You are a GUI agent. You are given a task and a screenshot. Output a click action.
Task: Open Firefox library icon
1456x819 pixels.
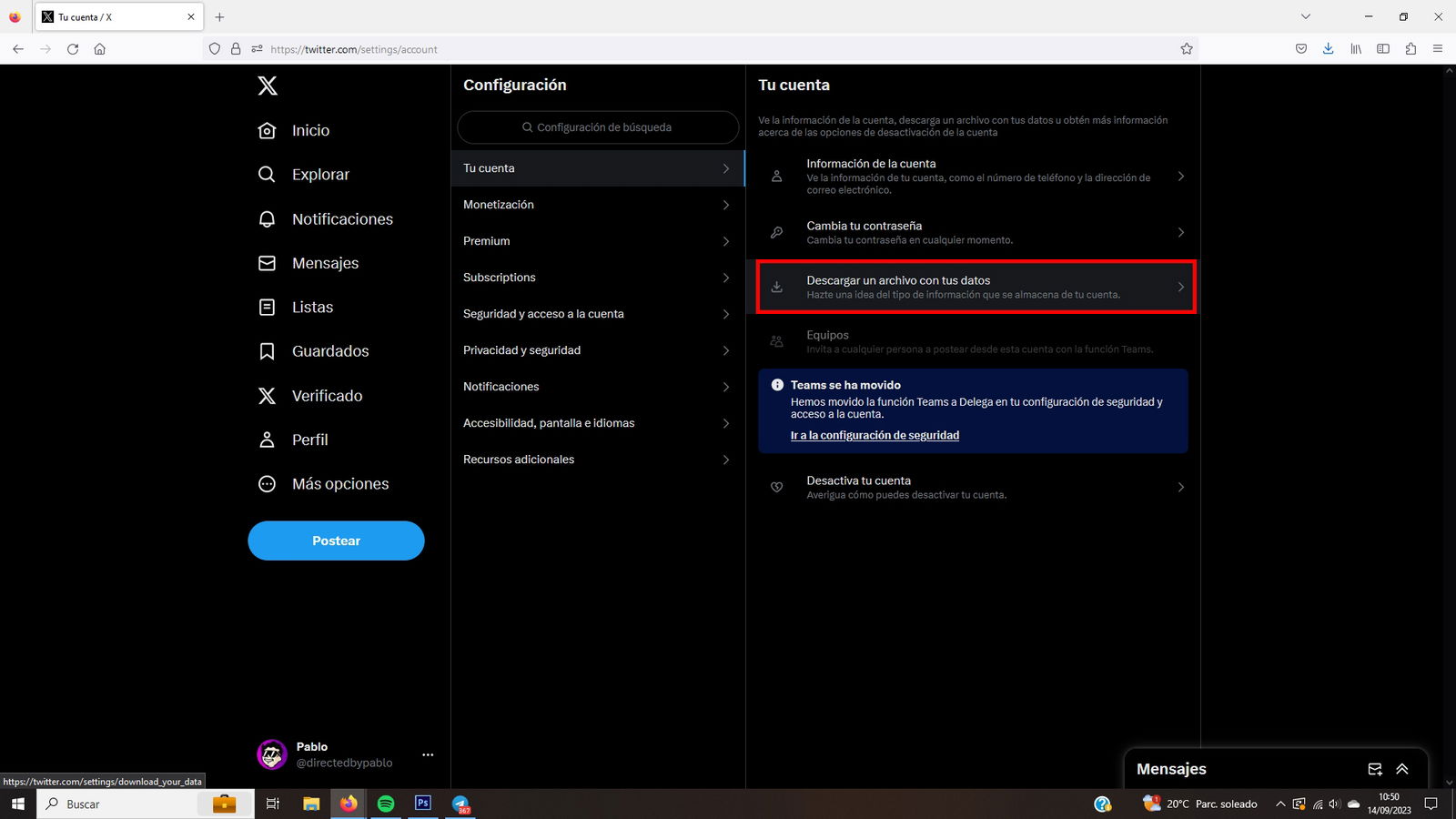pos(1356,49)
